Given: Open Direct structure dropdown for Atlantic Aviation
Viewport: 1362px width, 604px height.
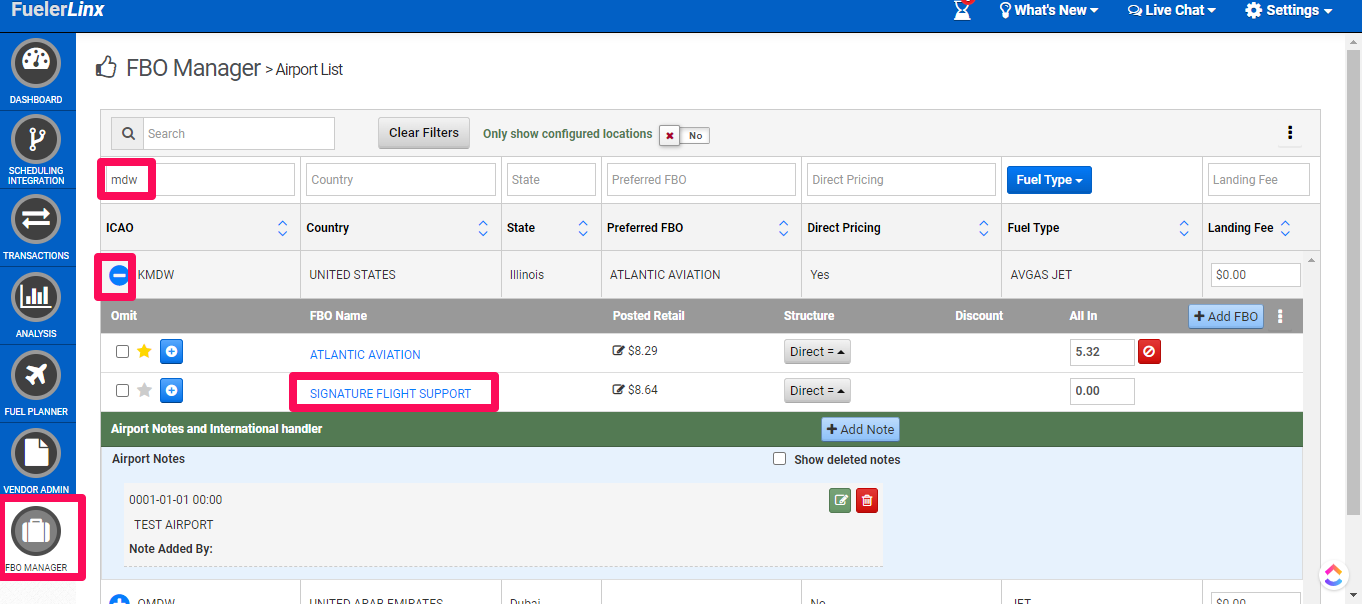Looking at the screenshot, I should pyautogui.click(x=817, y=352).
